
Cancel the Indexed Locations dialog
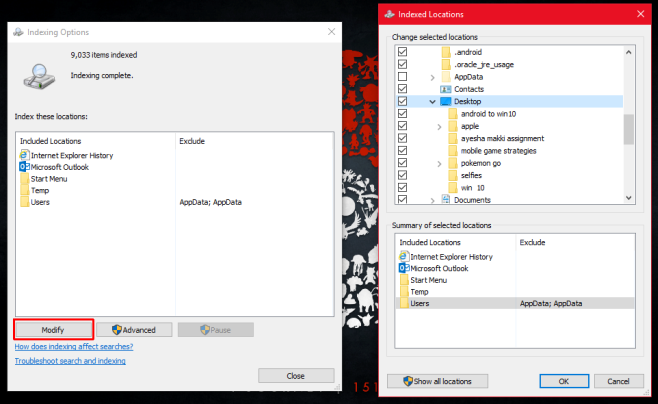click(619, 381)
